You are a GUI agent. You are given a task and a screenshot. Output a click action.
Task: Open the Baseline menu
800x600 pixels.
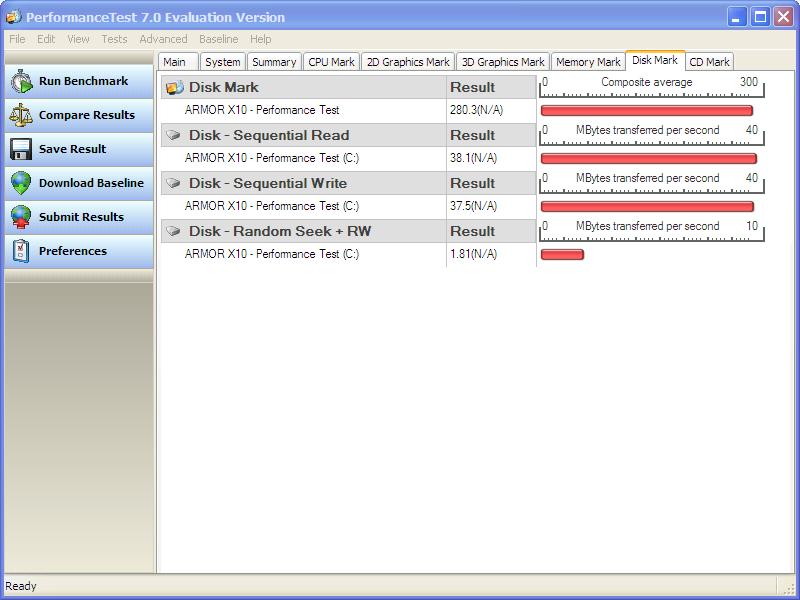[x=218, y=39]
